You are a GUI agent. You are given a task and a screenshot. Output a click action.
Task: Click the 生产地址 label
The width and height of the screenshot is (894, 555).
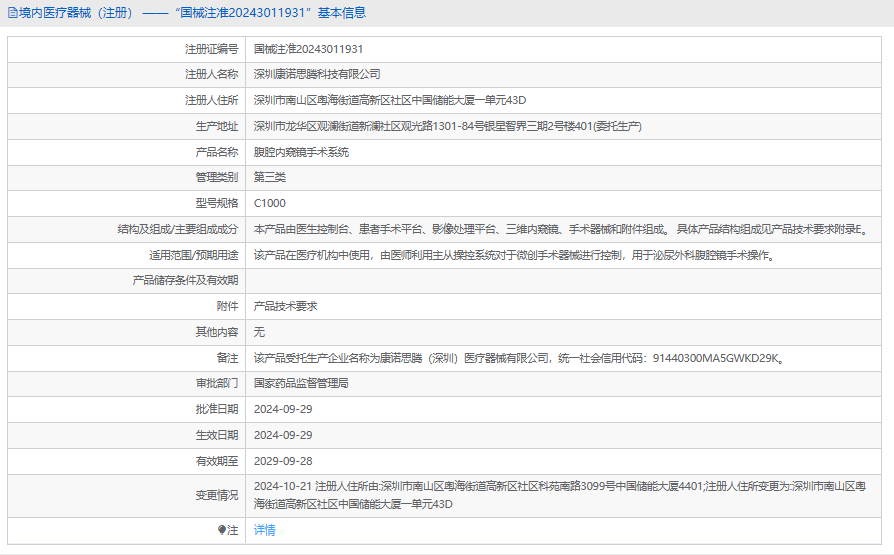(x=217, y=126)
